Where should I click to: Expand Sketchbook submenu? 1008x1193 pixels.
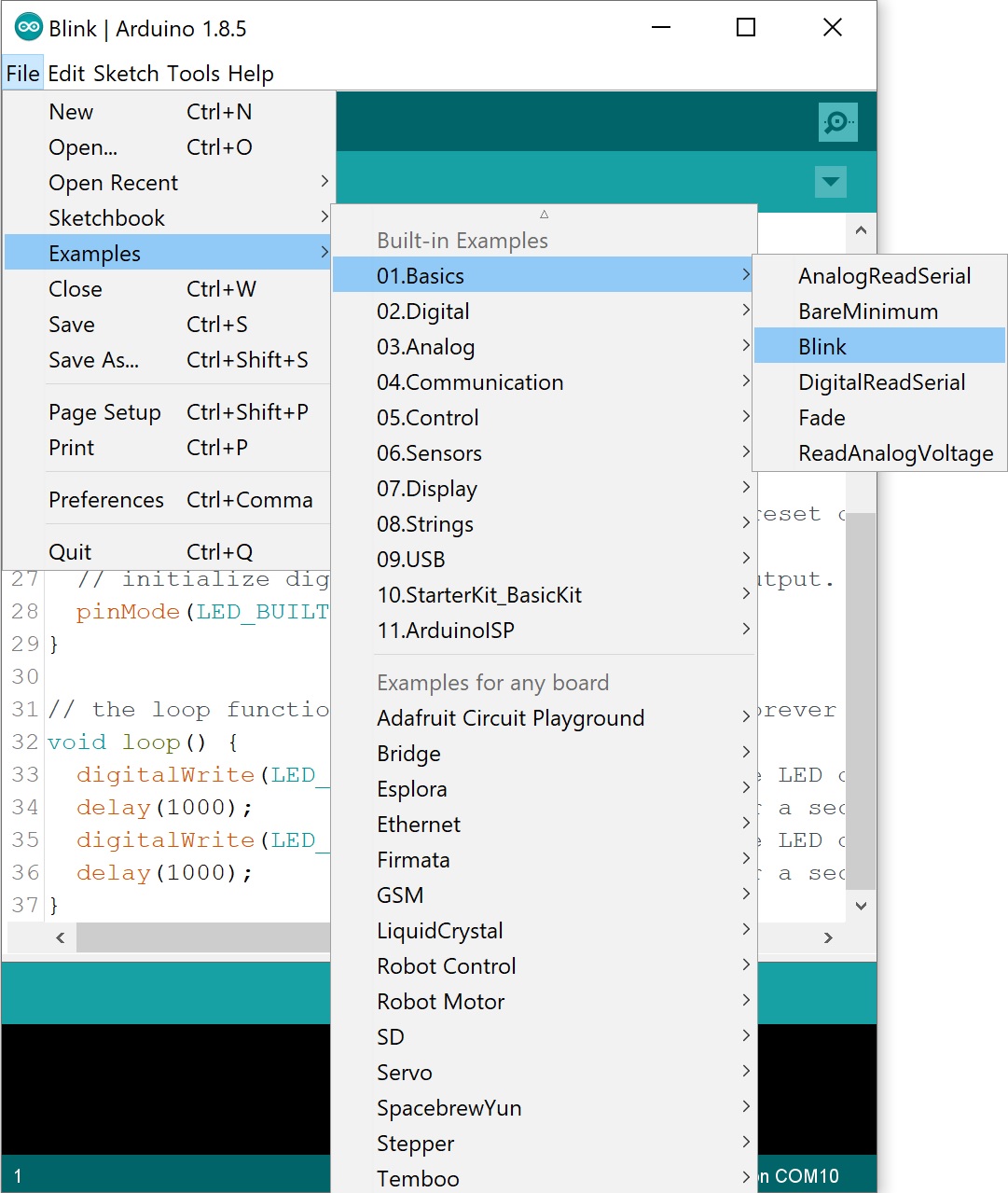click(168, 218)
